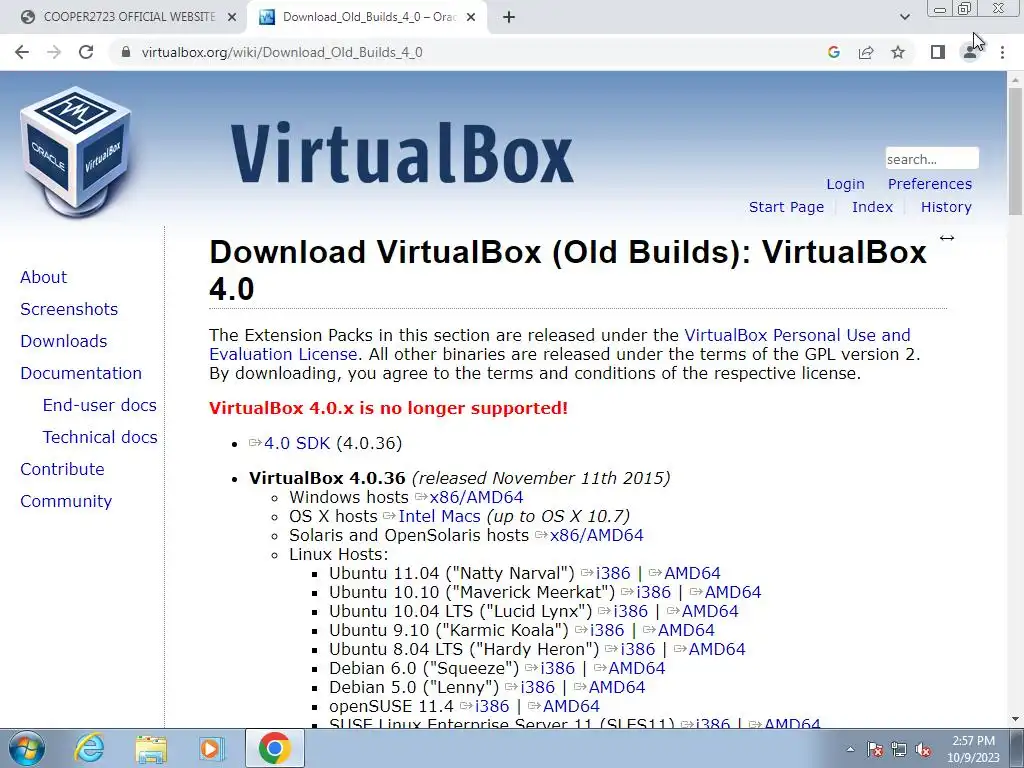1024x768 pixels.
Task: Select the Download_Old_Builds_4_0 tab
Action: [x=367, y=18]
